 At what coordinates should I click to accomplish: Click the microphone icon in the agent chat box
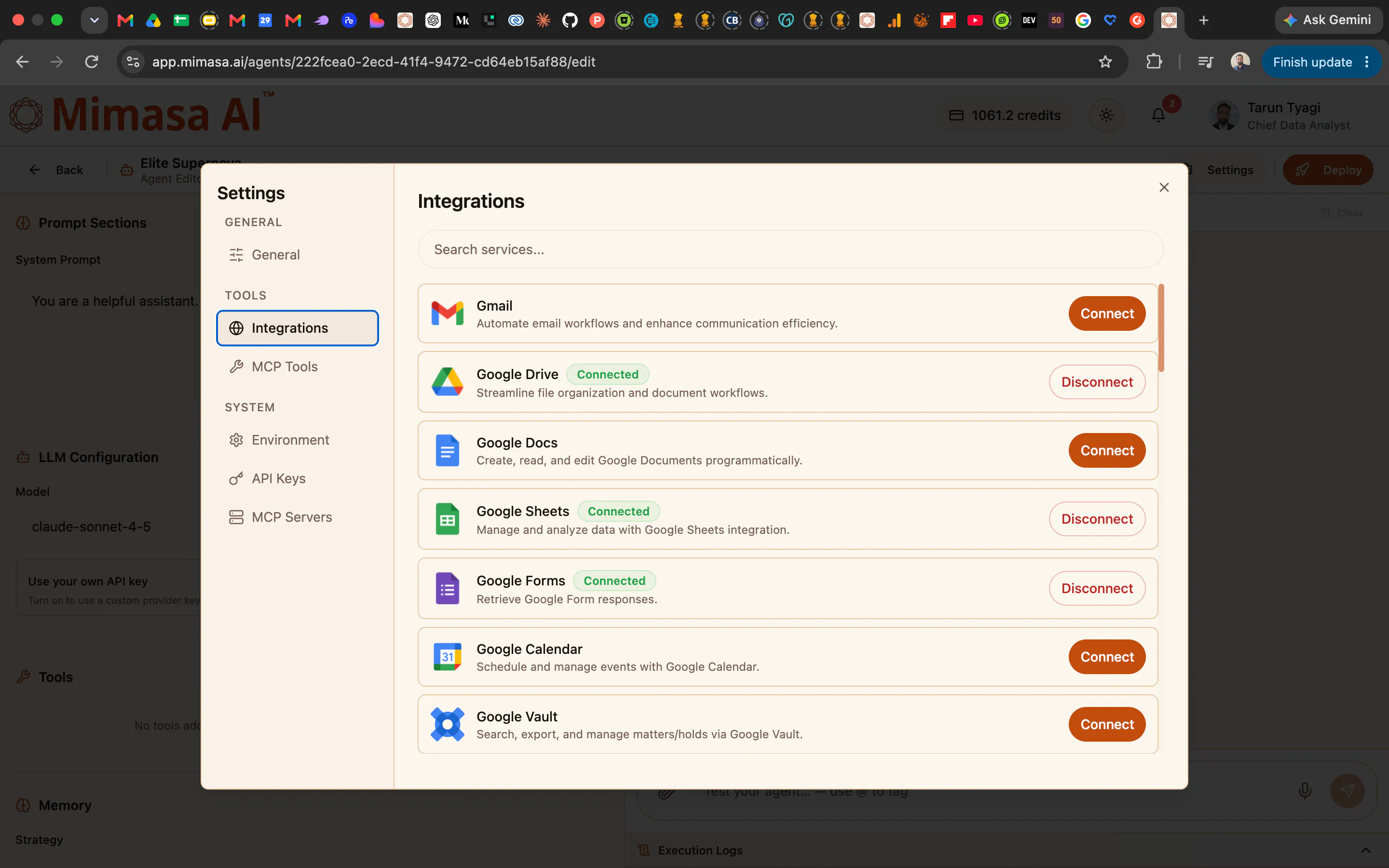pos(1305,790)
